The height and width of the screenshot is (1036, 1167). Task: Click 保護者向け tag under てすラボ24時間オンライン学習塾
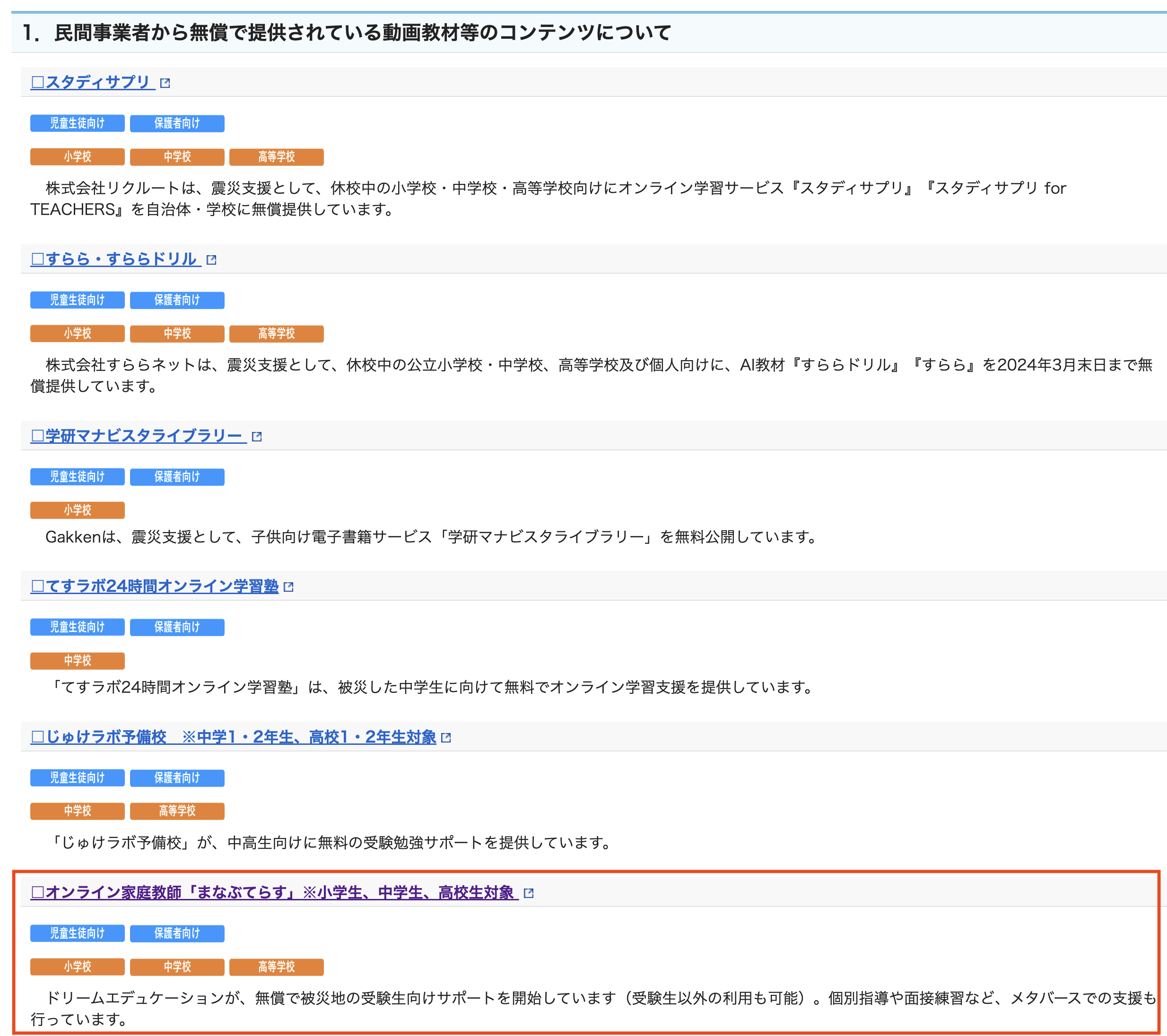pyautogui.click(x=177, y=627)
